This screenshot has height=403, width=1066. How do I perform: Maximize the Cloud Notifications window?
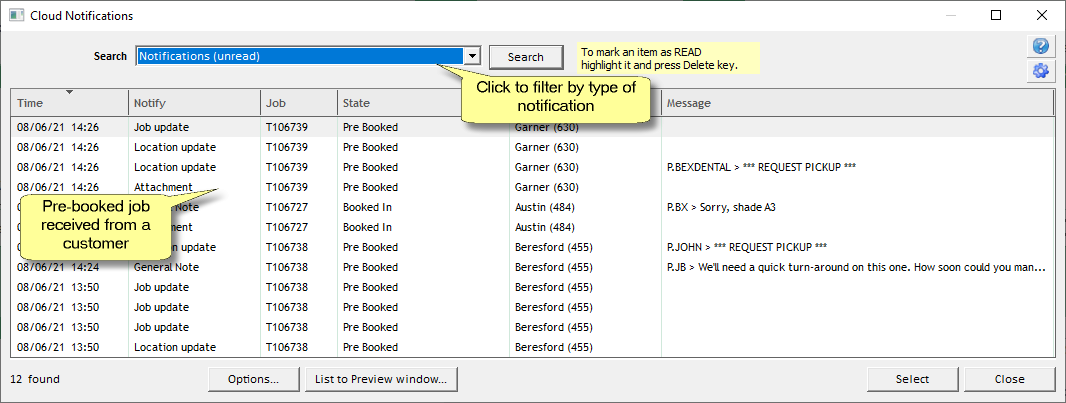point(996,16)
